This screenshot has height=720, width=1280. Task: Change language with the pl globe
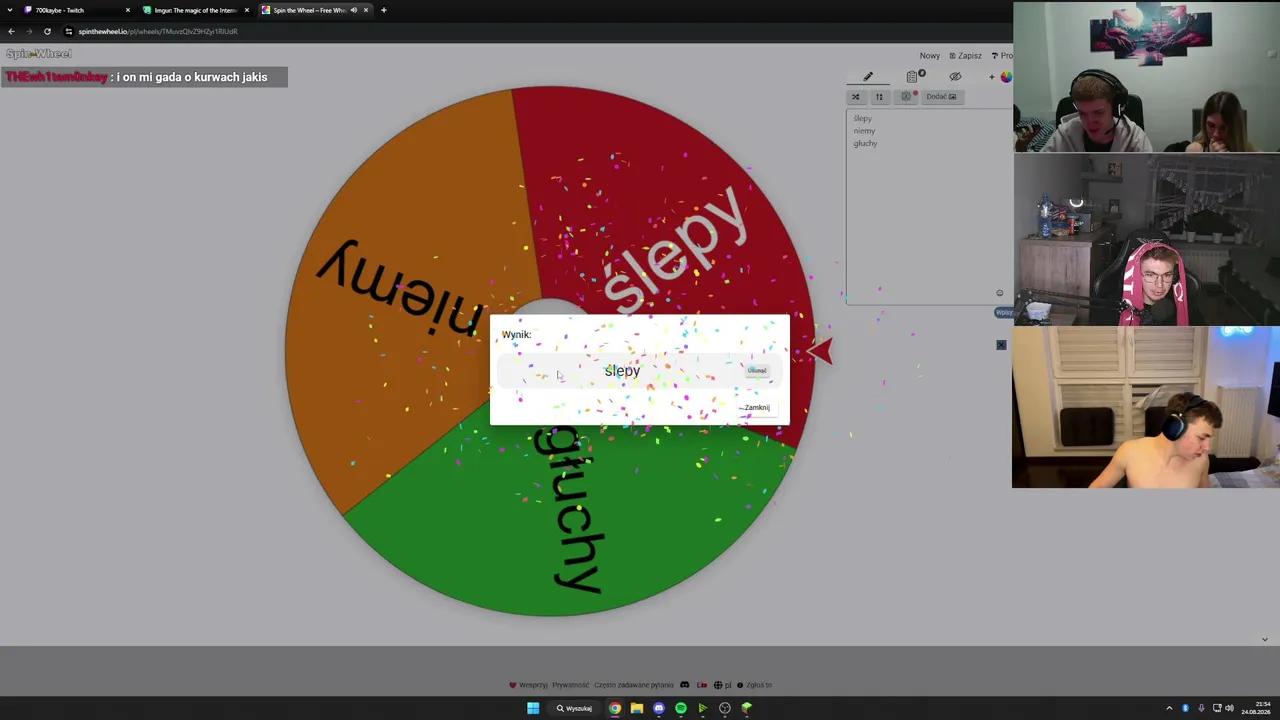click(x=723, y=685)
